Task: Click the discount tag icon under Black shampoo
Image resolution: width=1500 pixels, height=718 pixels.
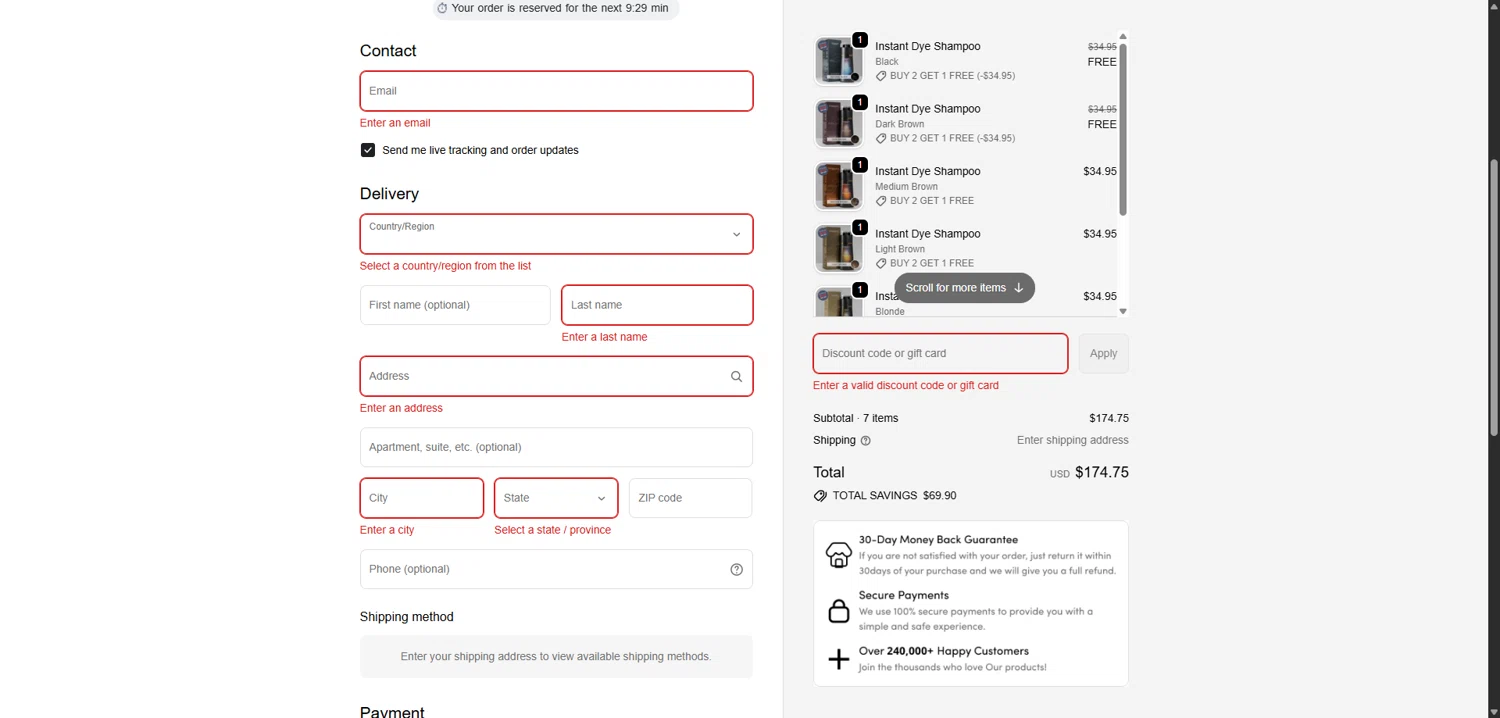Action: (881, 76)
